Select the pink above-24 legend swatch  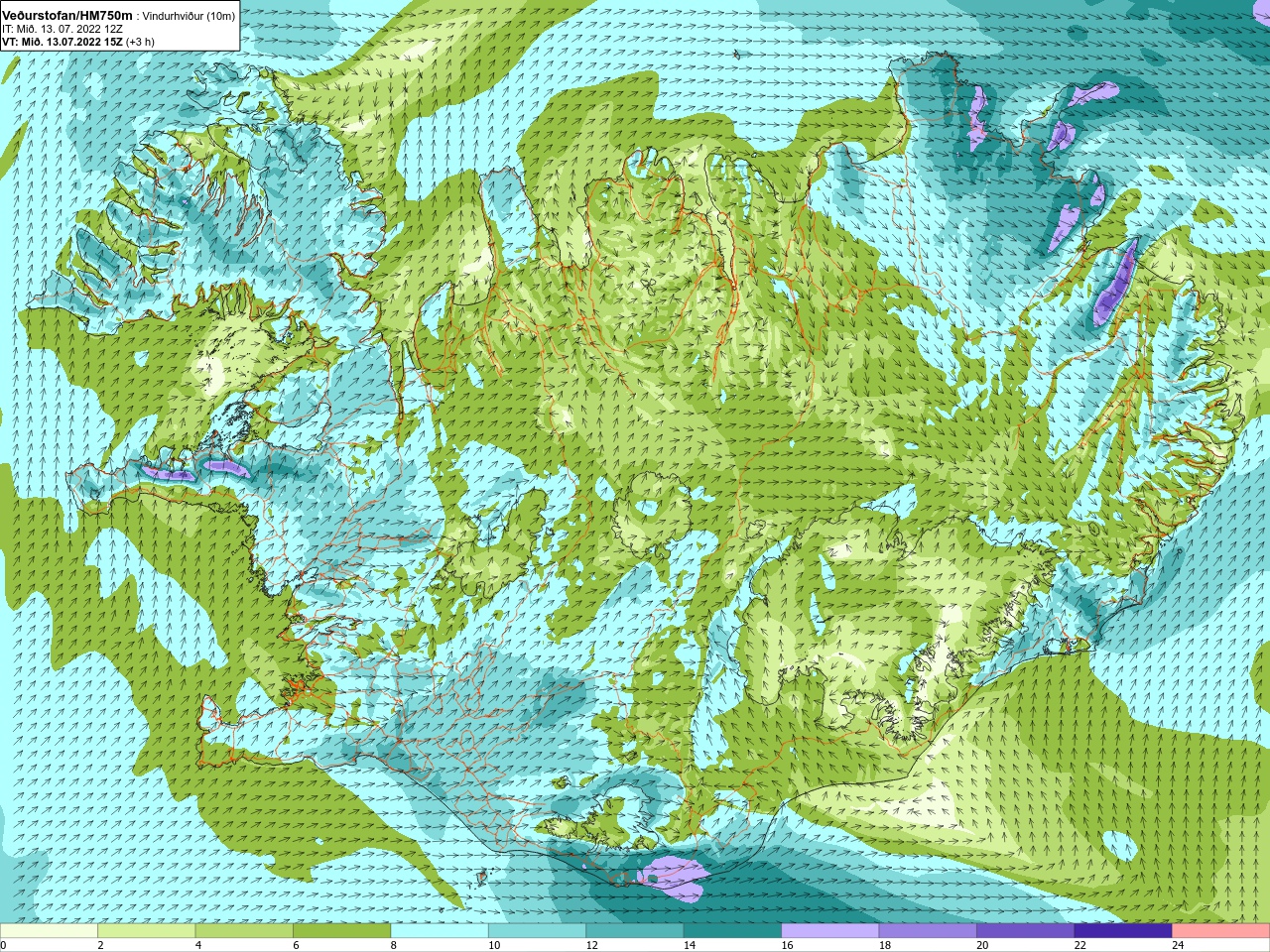pos(1220,931)
